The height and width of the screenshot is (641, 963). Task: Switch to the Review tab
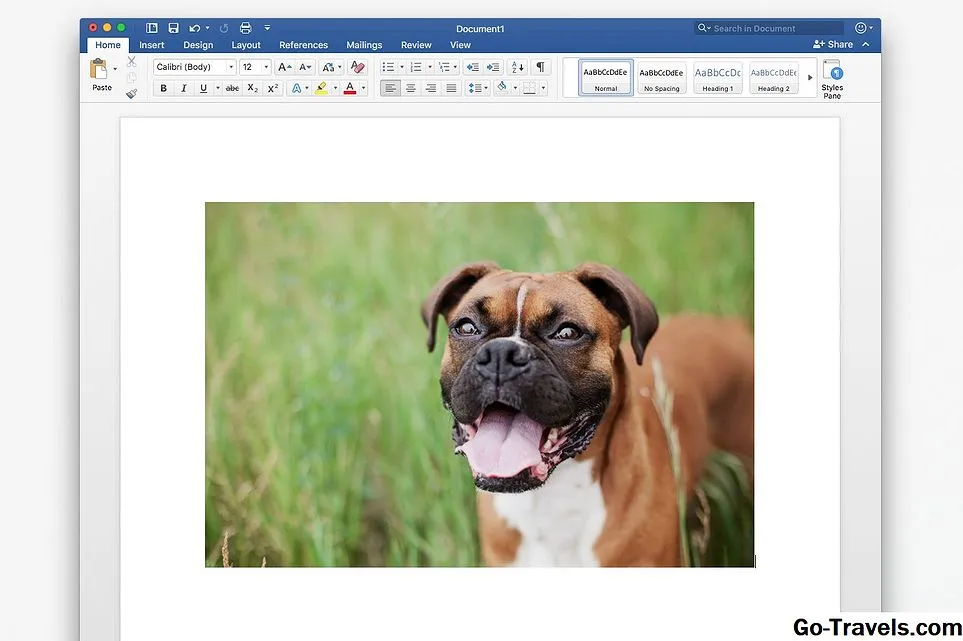pos(416,45)
